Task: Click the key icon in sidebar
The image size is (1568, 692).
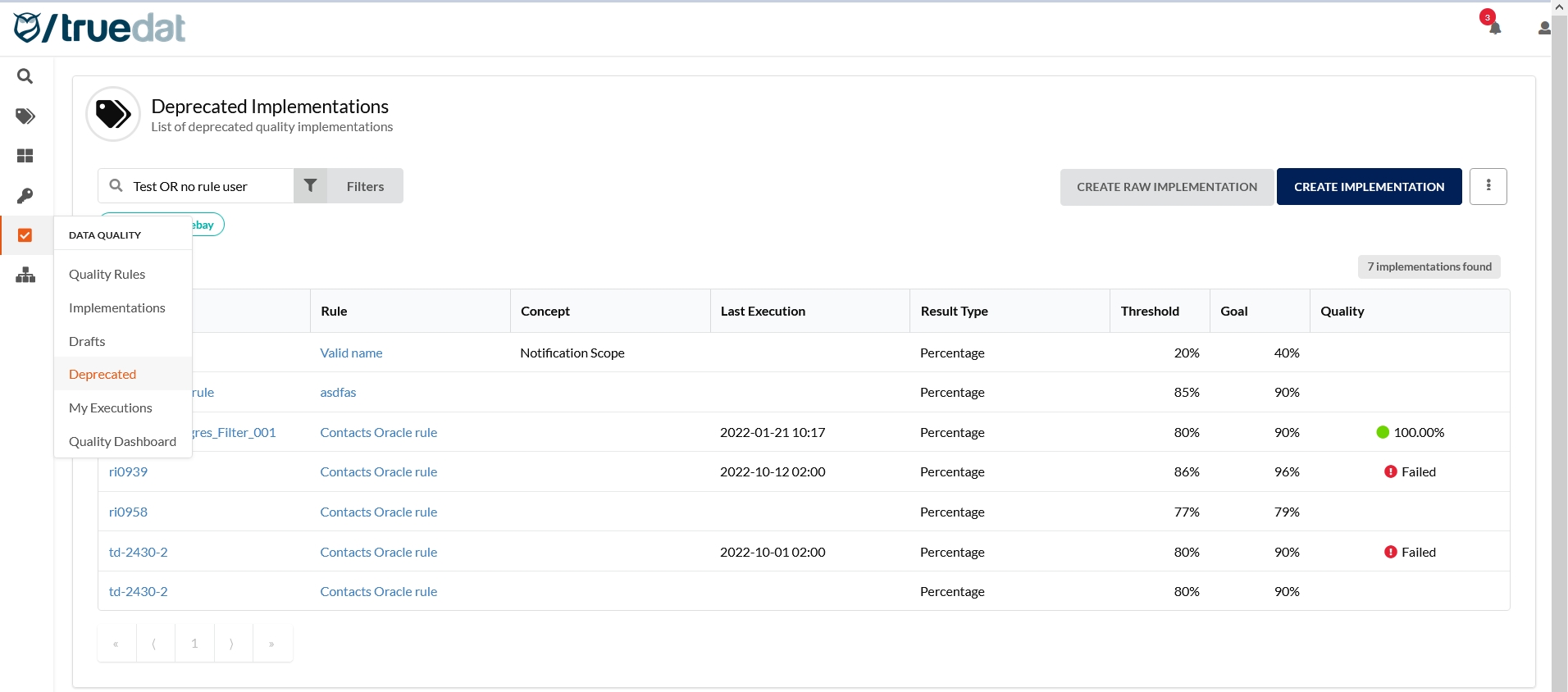Action: (x=25, y=196)
